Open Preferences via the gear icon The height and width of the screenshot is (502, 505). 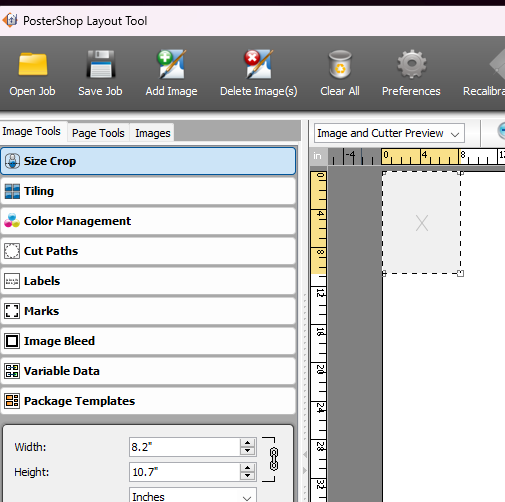point(411,64)
